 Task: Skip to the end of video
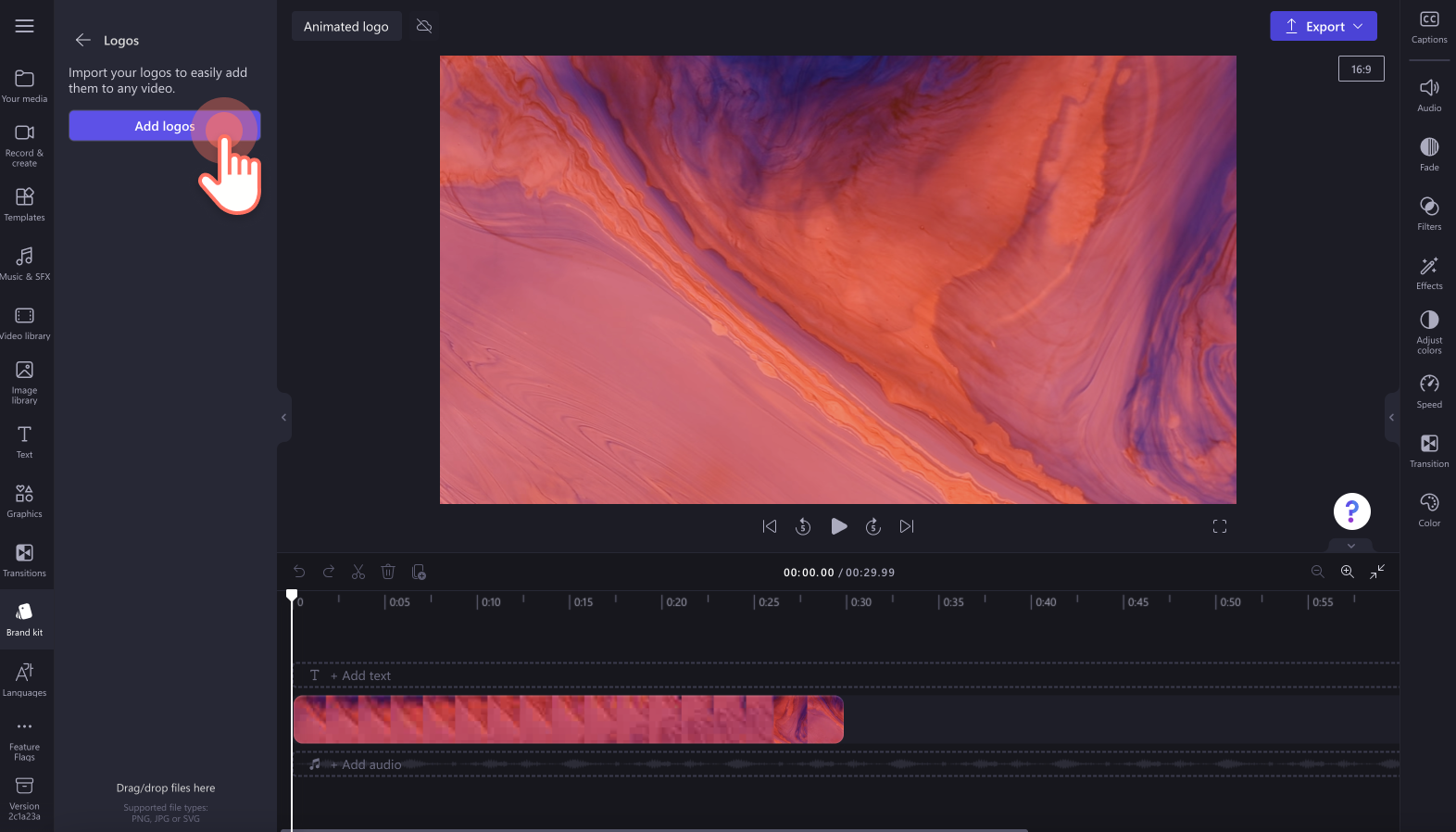(907, 526)
